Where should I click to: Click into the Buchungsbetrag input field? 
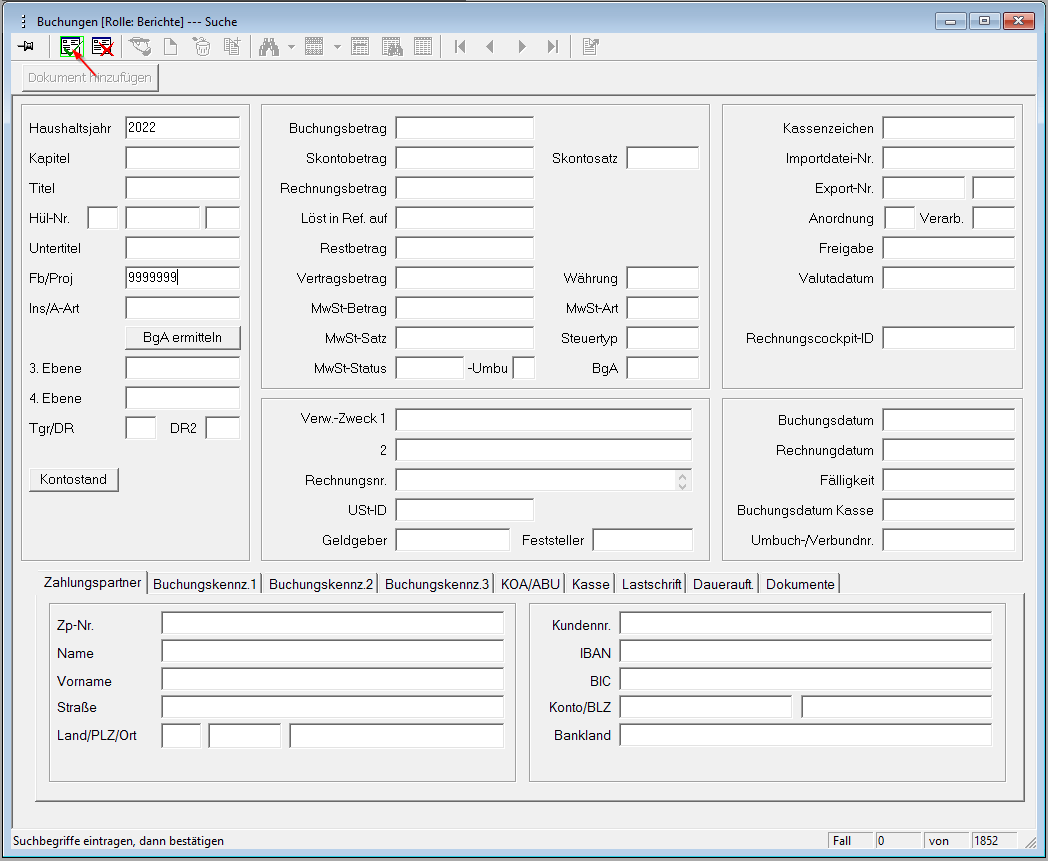[x=464, y=128]
